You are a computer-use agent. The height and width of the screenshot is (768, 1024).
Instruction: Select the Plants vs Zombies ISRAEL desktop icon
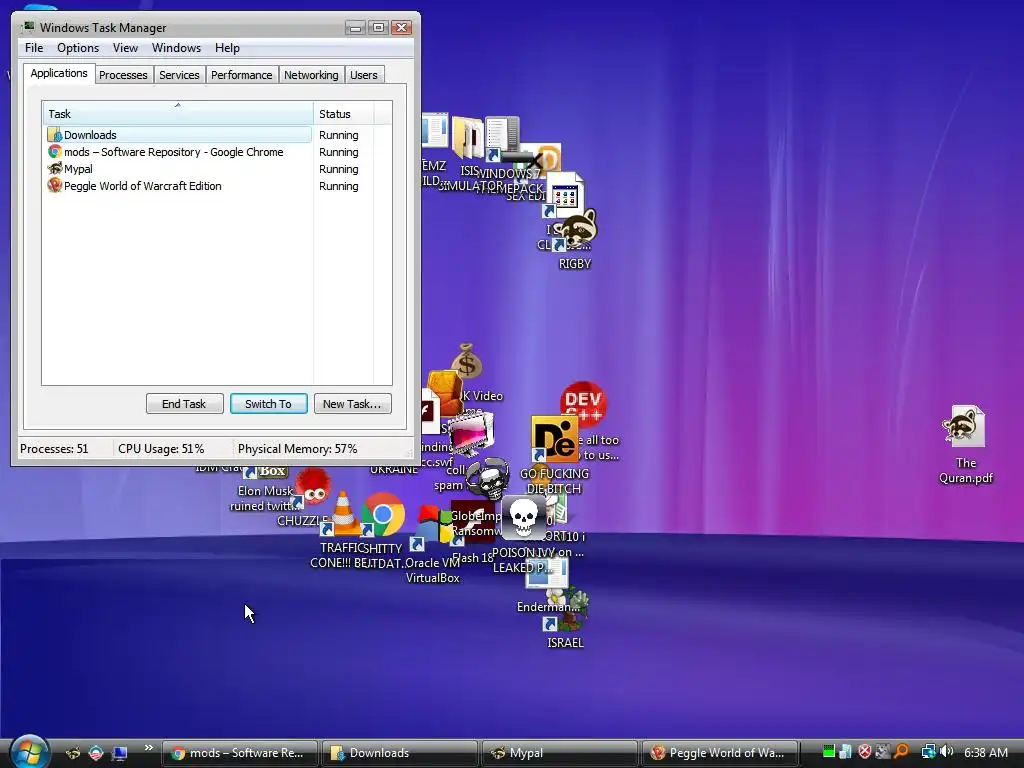[567, 618]
